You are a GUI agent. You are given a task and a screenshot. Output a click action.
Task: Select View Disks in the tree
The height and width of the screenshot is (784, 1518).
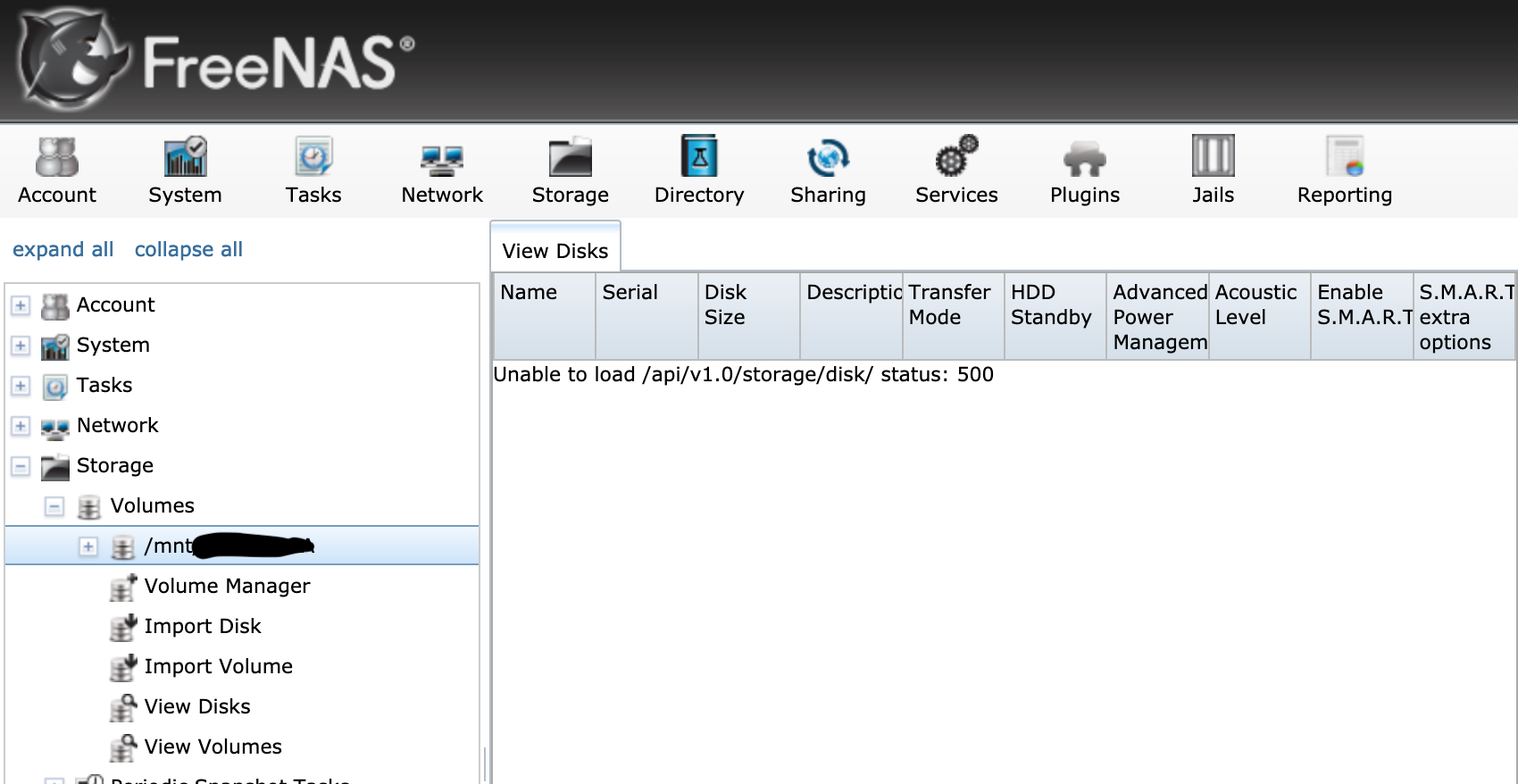click(x=197, y=706)
